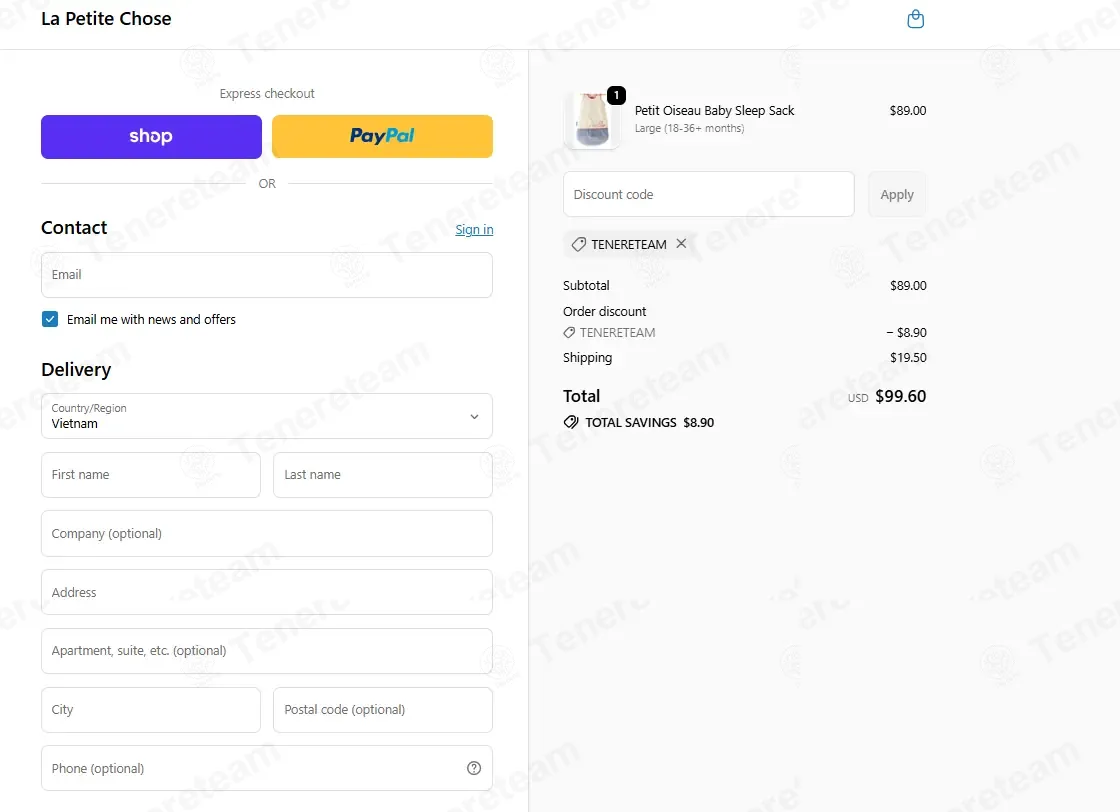Click the Address input field
The height and width of the screenshot is (812, 1120).
click(x=266, y=592)
